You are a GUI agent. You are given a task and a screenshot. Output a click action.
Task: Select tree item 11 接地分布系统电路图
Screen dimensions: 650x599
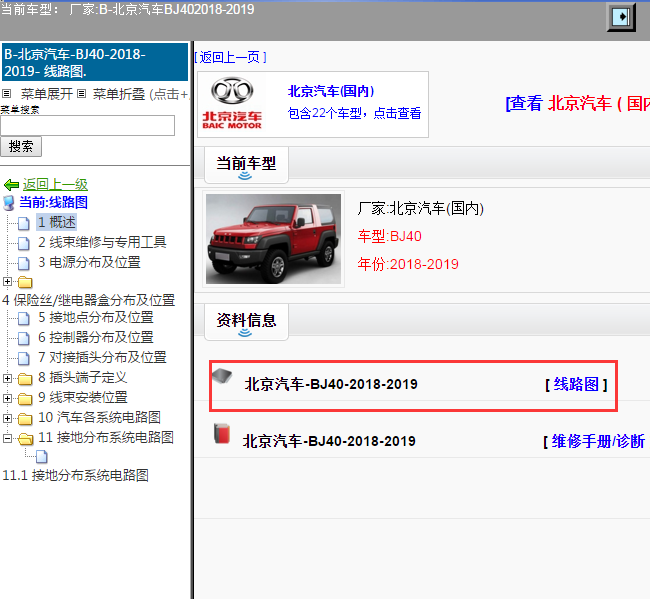tap(106, 437)
